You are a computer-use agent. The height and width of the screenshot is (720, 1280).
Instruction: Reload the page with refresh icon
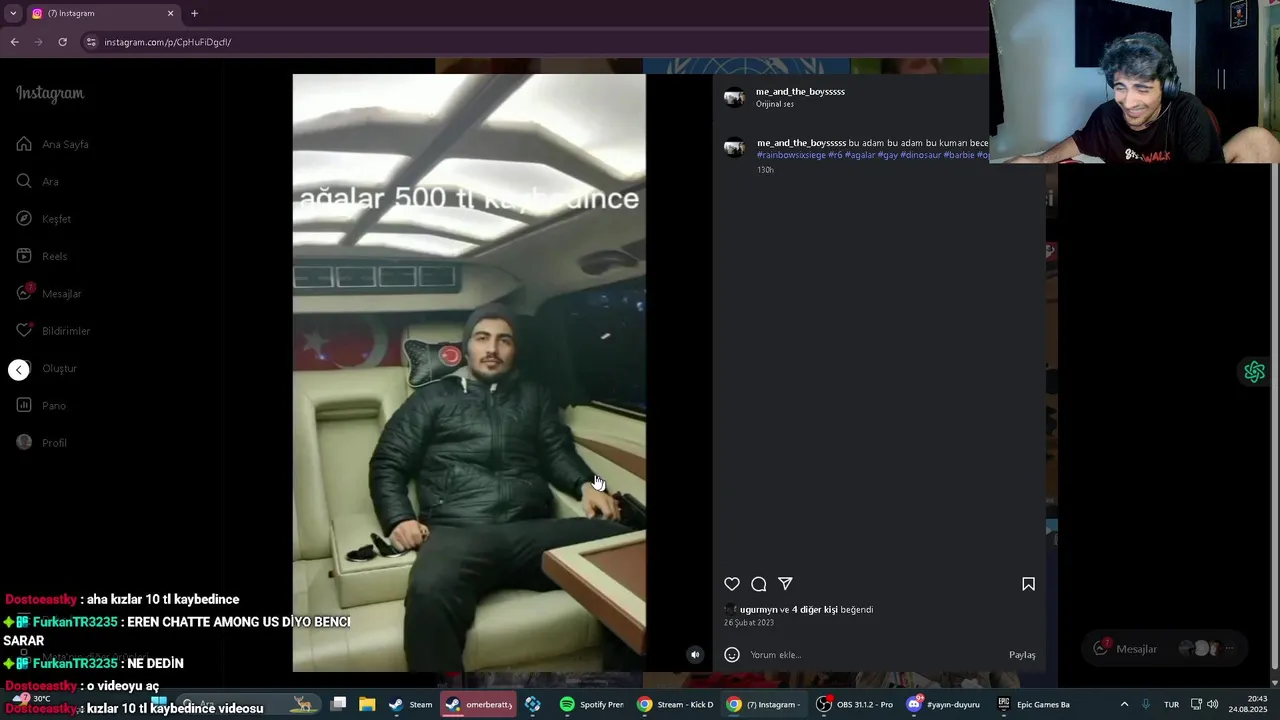point(62,42)
